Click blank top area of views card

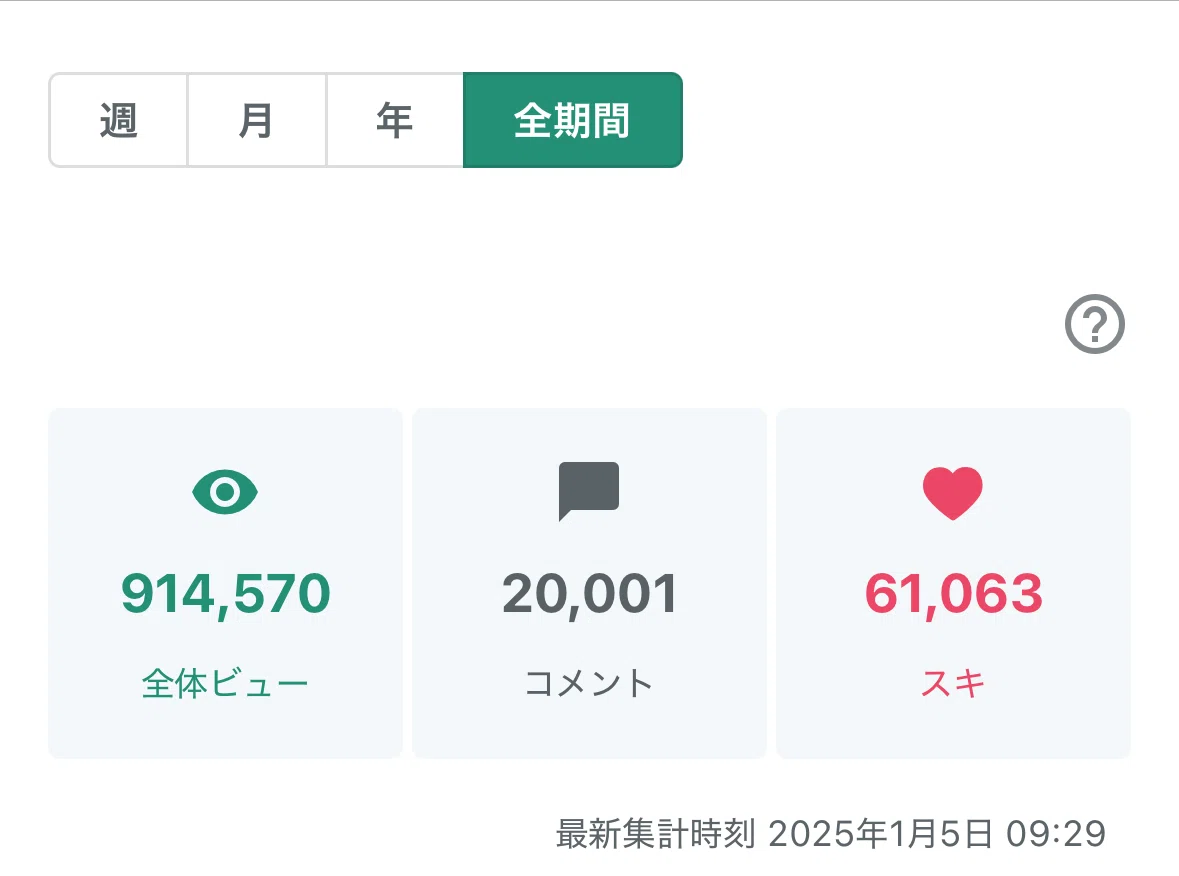[x=226, y=435]
